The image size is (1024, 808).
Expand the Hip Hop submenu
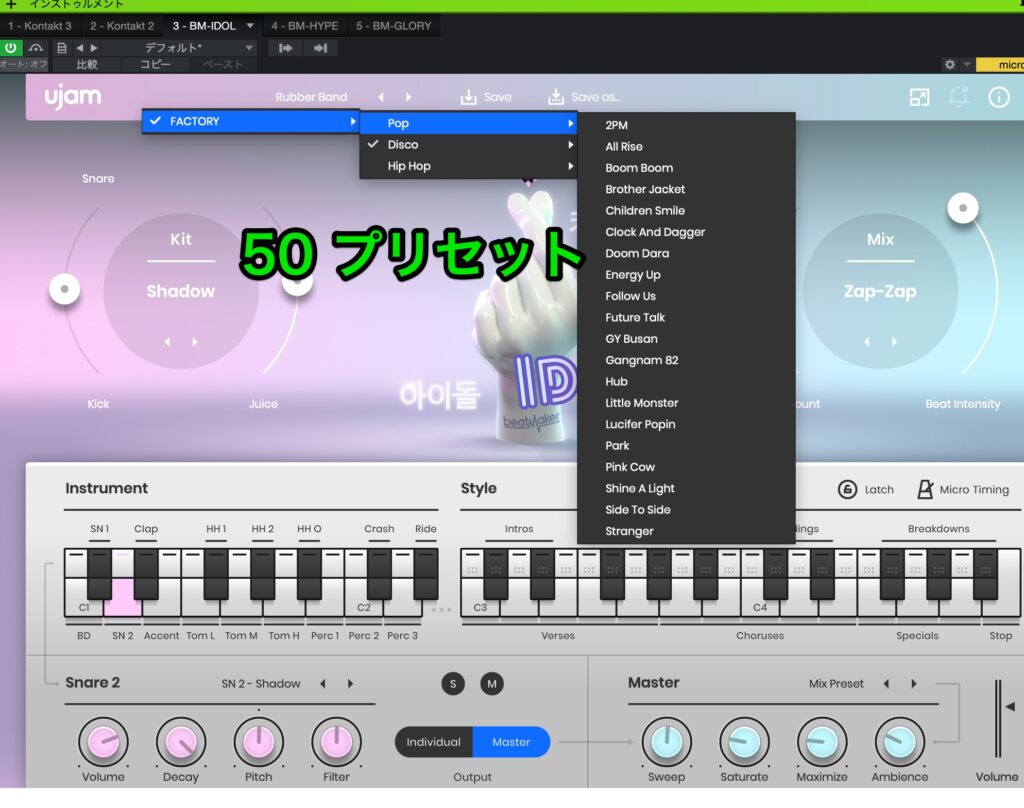click(x=468, y=166)
